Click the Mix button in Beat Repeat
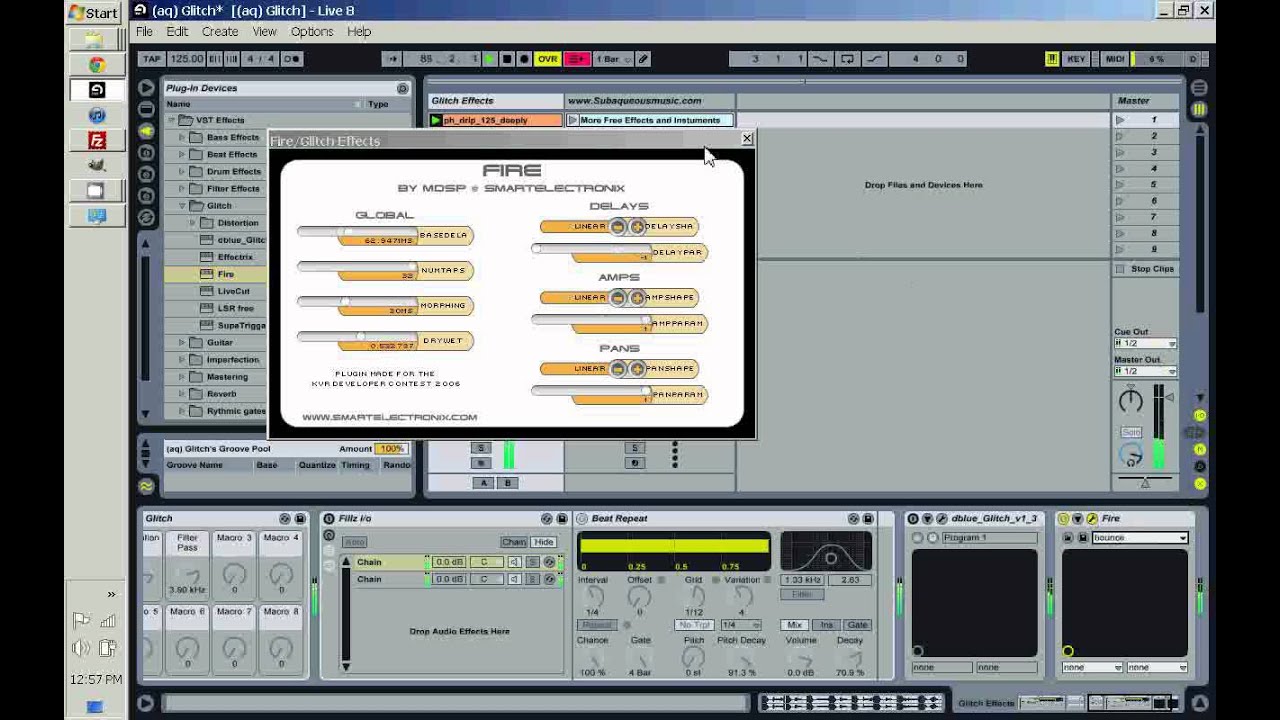 coord(794,625)
